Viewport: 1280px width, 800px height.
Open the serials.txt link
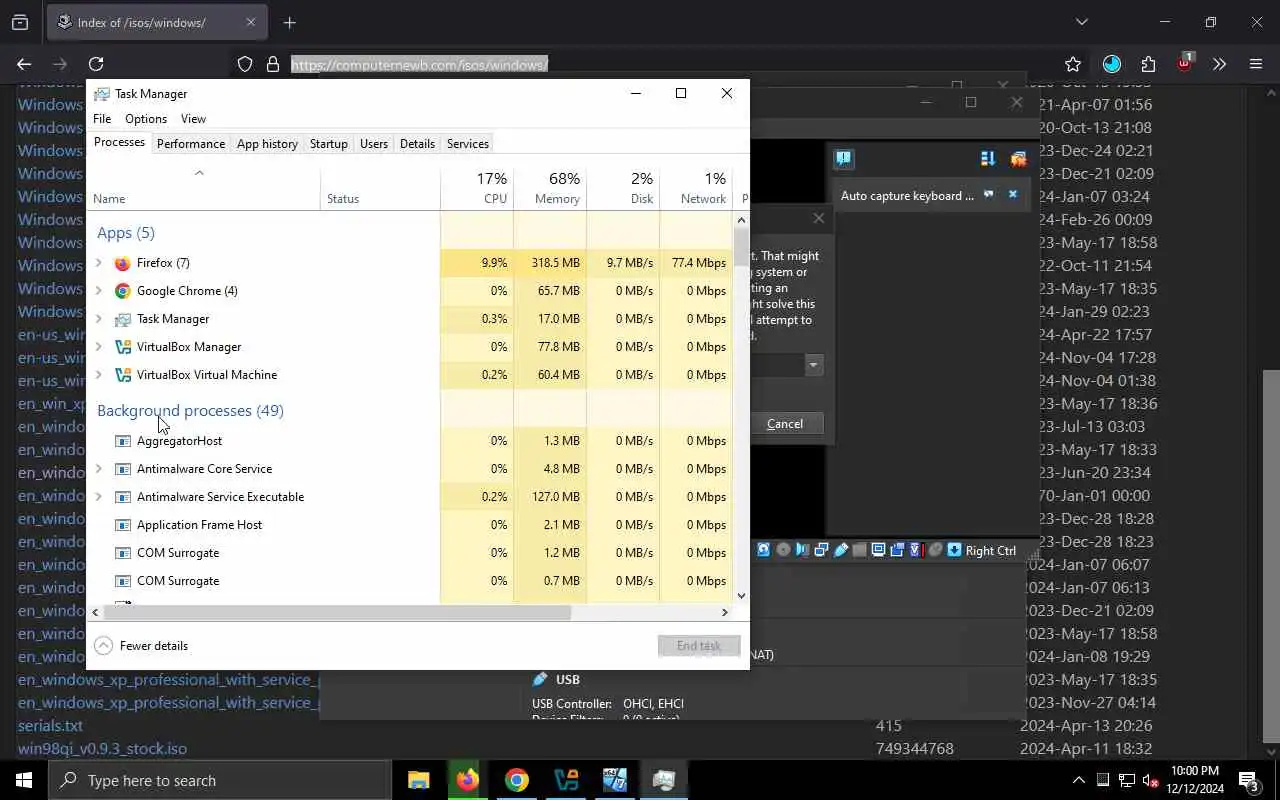(50, 725)
